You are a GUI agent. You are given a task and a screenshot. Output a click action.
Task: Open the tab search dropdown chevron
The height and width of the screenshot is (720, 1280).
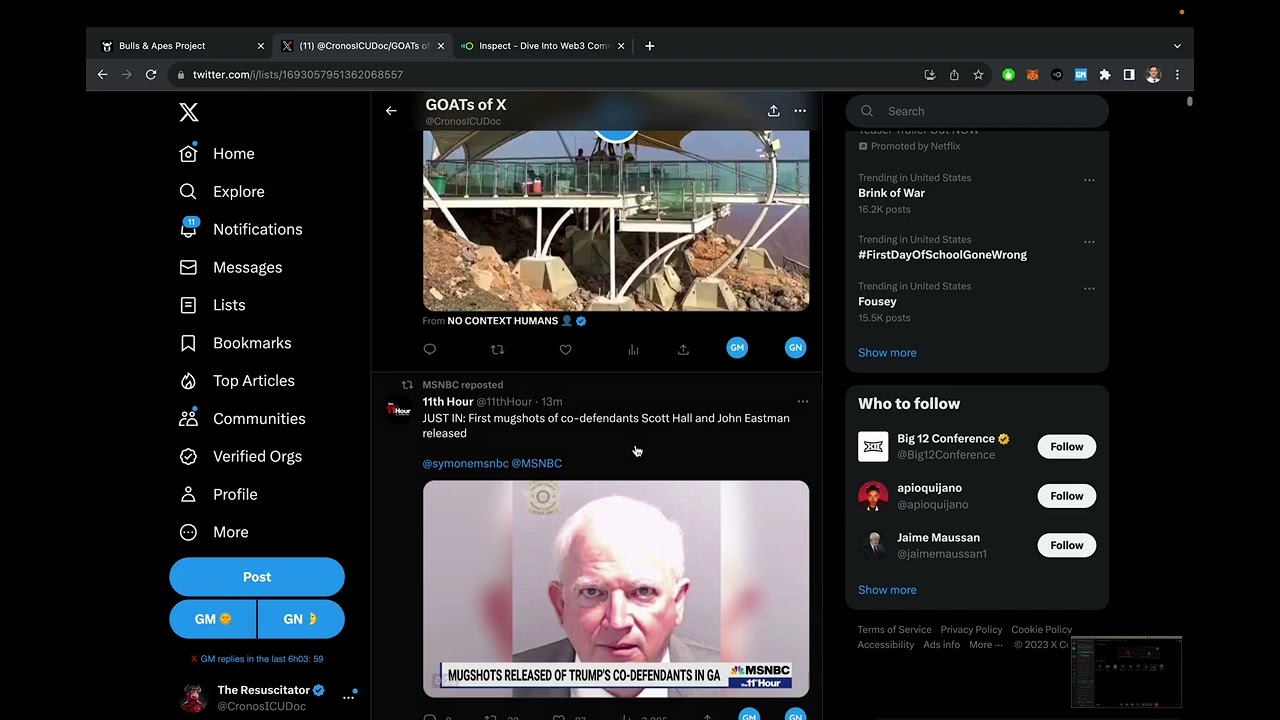tap(1177, 46)
